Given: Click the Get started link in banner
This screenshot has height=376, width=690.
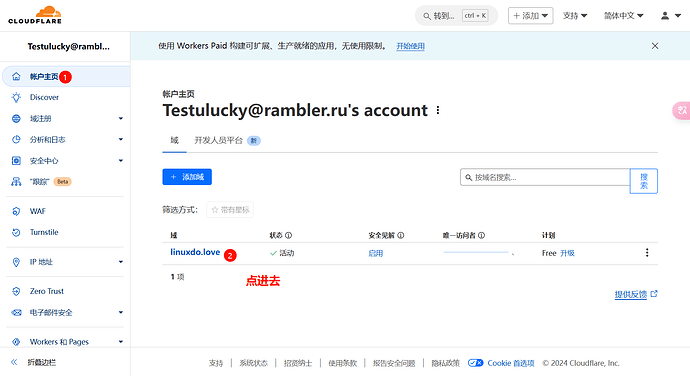Looking at the screenshot, I should pos(410,46).
